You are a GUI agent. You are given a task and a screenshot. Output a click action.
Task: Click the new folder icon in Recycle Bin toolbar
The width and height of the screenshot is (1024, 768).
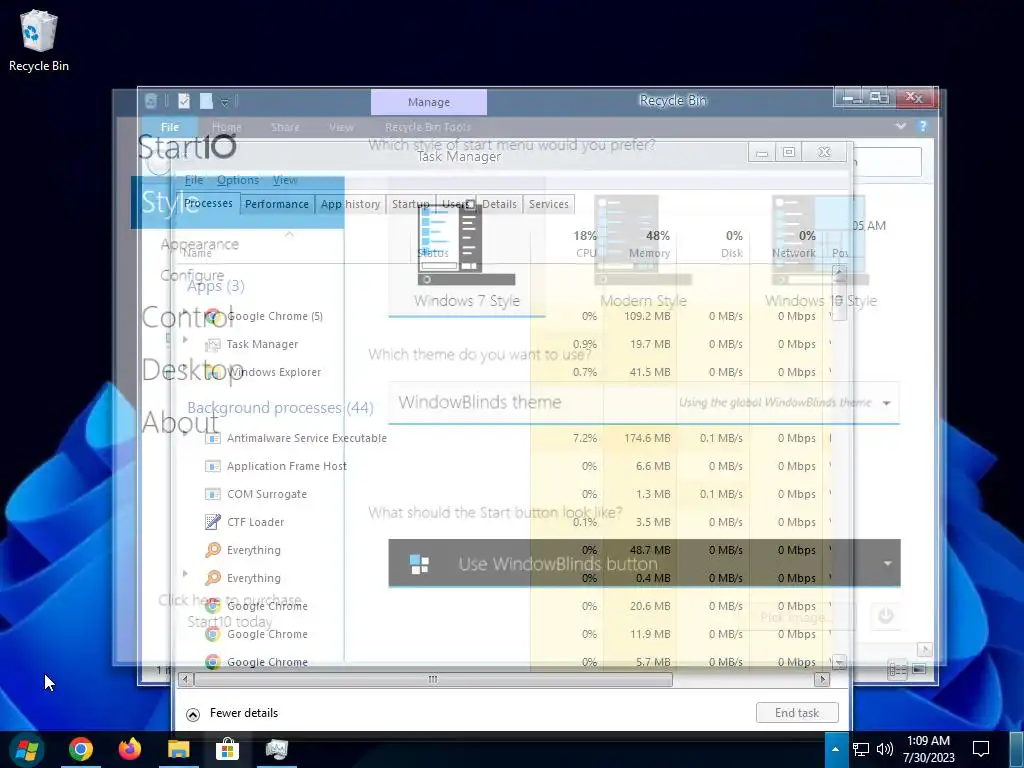coord(206,101)
